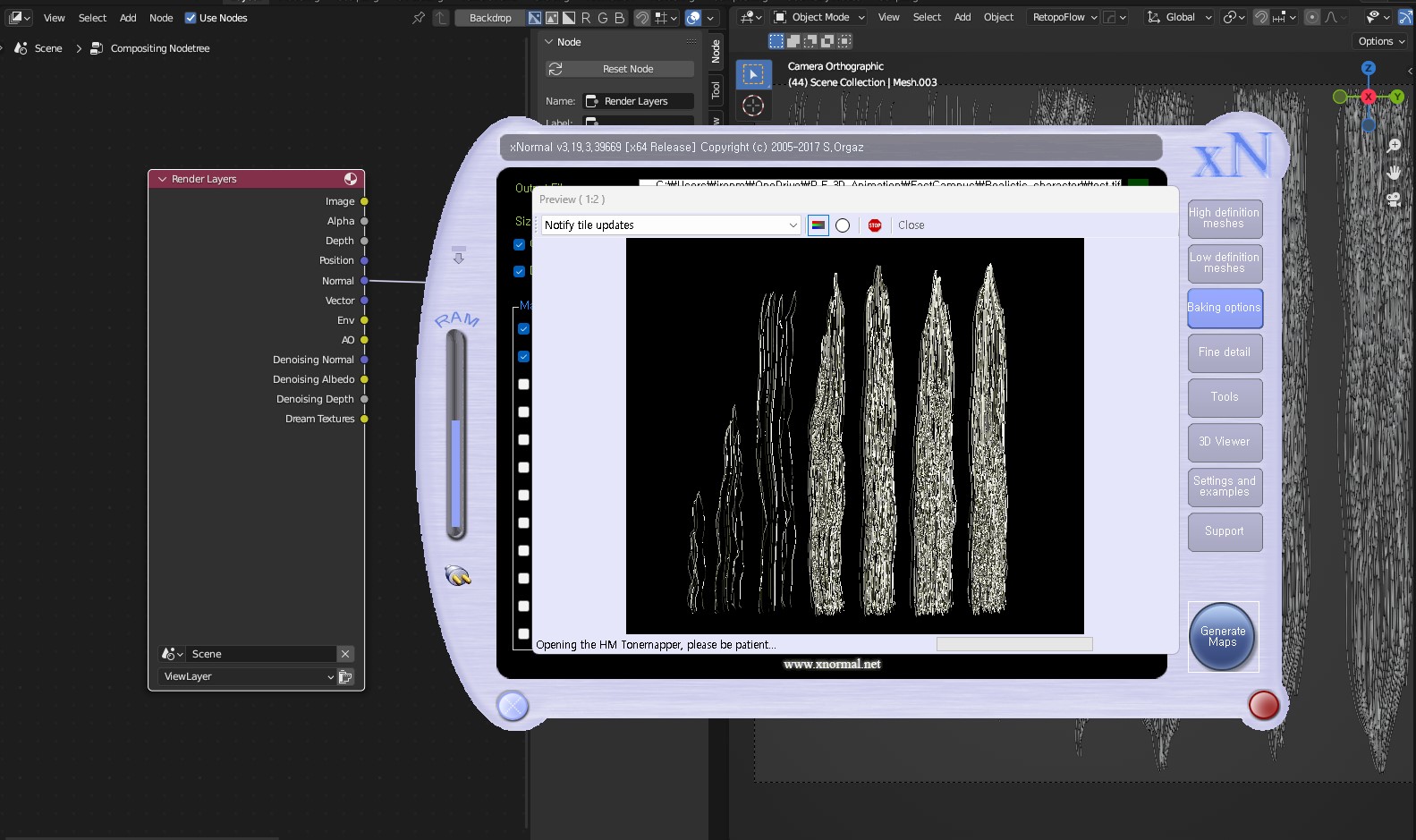Image resolution: width=1416 pixels, height=840 pixels.
Task: Click the RGB color channels icon in Preview
Action: (x=818, y=225)
